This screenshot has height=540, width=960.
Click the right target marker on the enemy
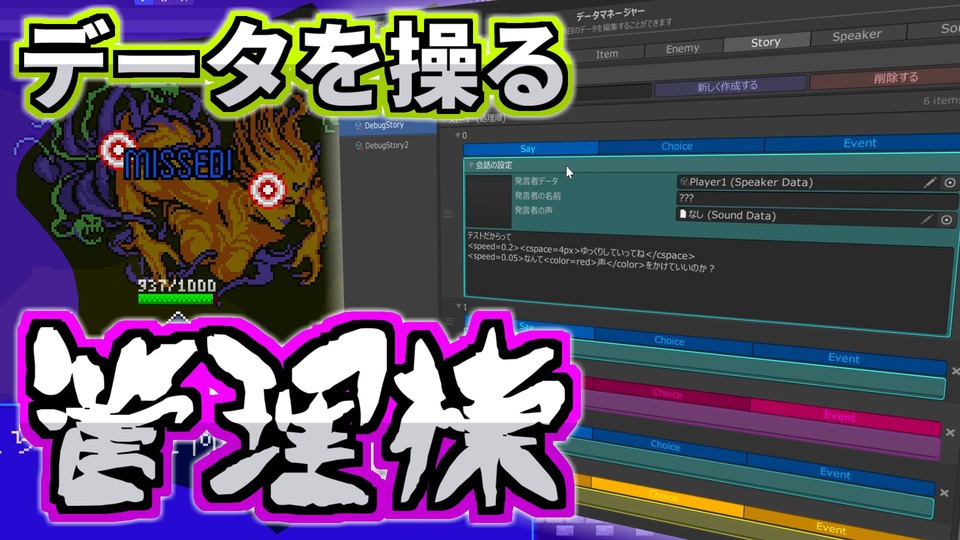[x=268, y=189]
